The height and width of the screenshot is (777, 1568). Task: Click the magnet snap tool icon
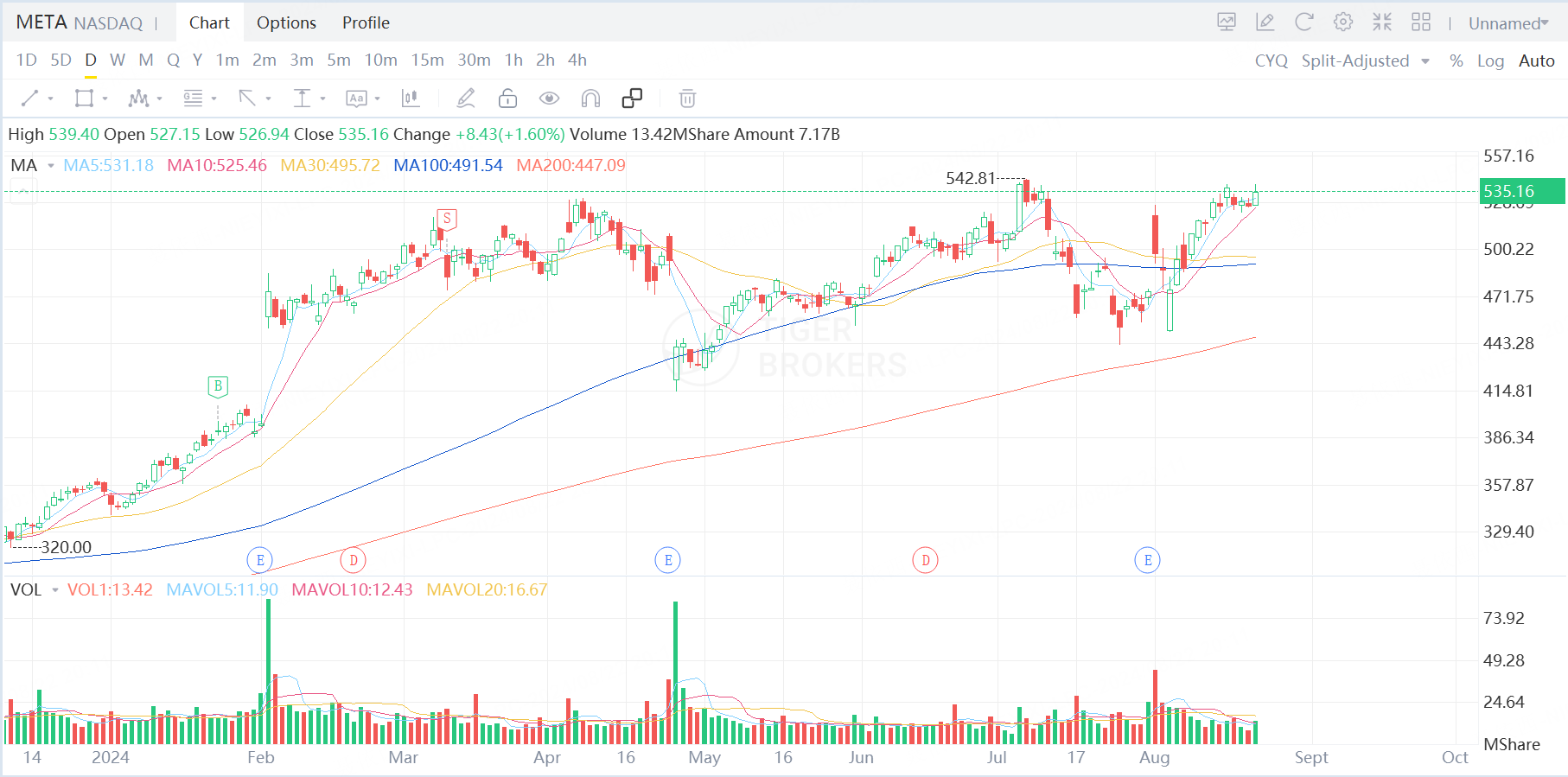pos(590,99)
